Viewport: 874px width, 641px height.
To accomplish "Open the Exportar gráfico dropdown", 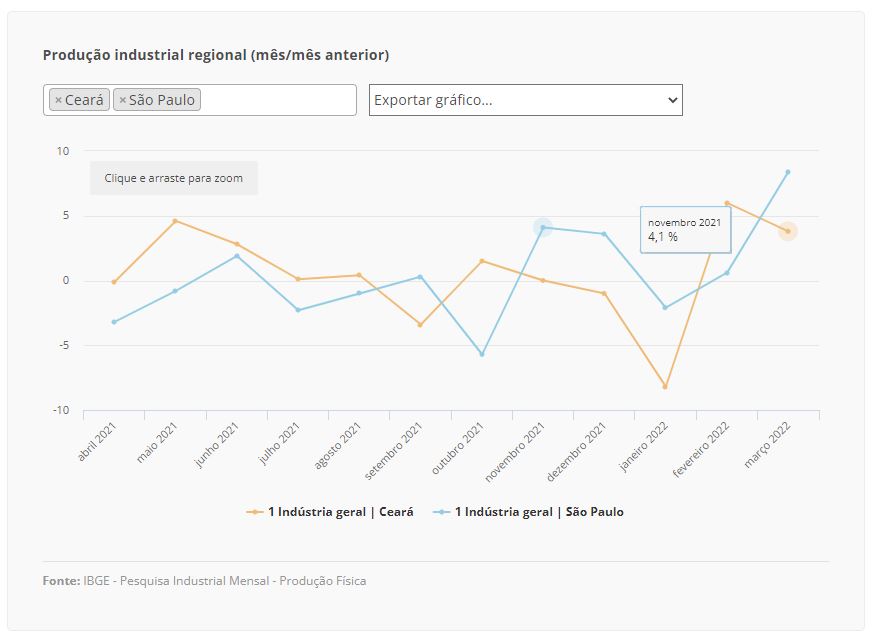I will 526,100.
